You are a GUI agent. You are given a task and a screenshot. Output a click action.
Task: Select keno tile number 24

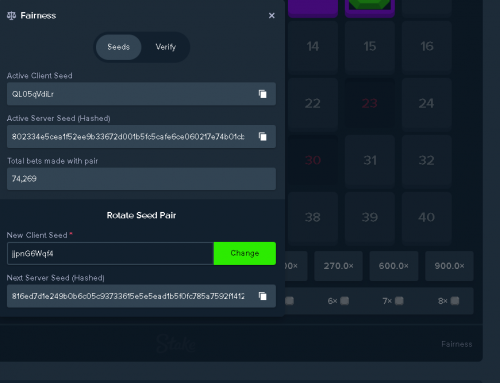click(427, 104)
